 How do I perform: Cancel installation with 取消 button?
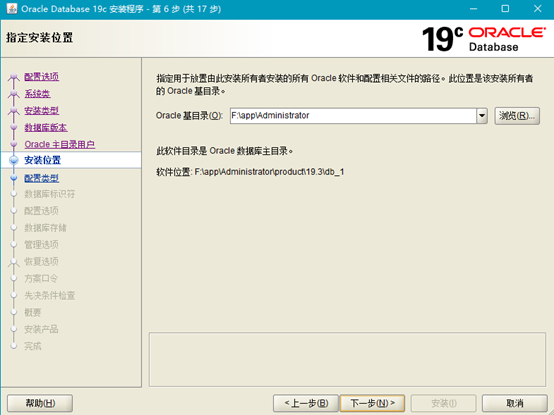515,403
